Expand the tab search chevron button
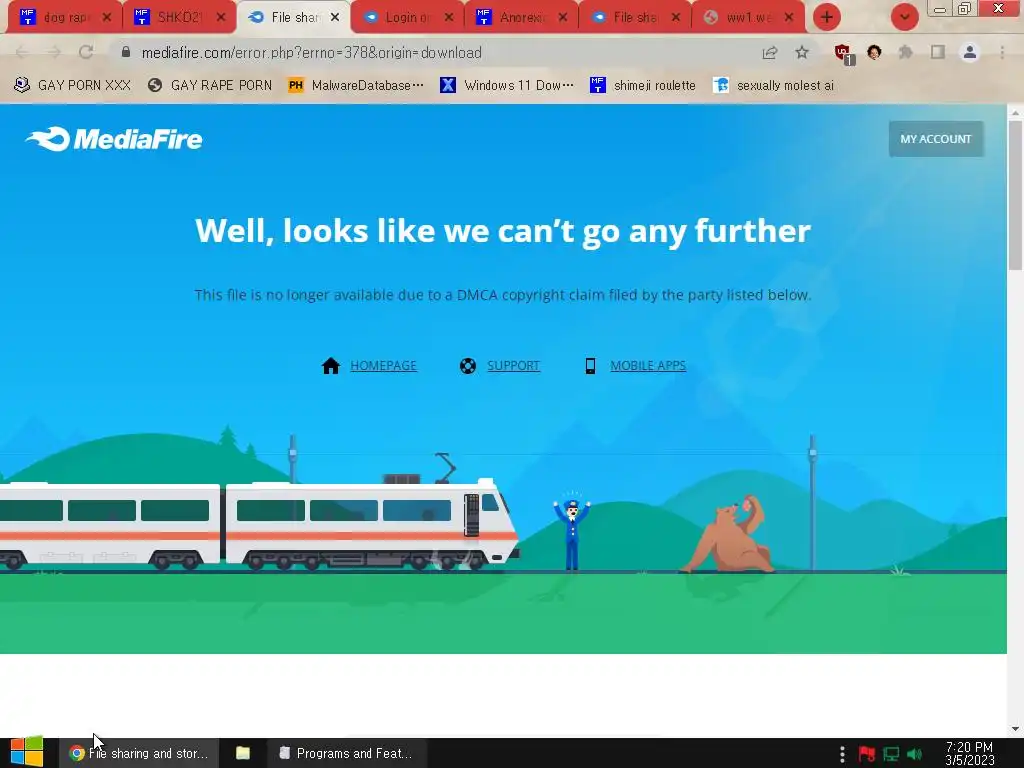Screen dimensions: 1024x768 pyautogui.click(x=904, y=17)
